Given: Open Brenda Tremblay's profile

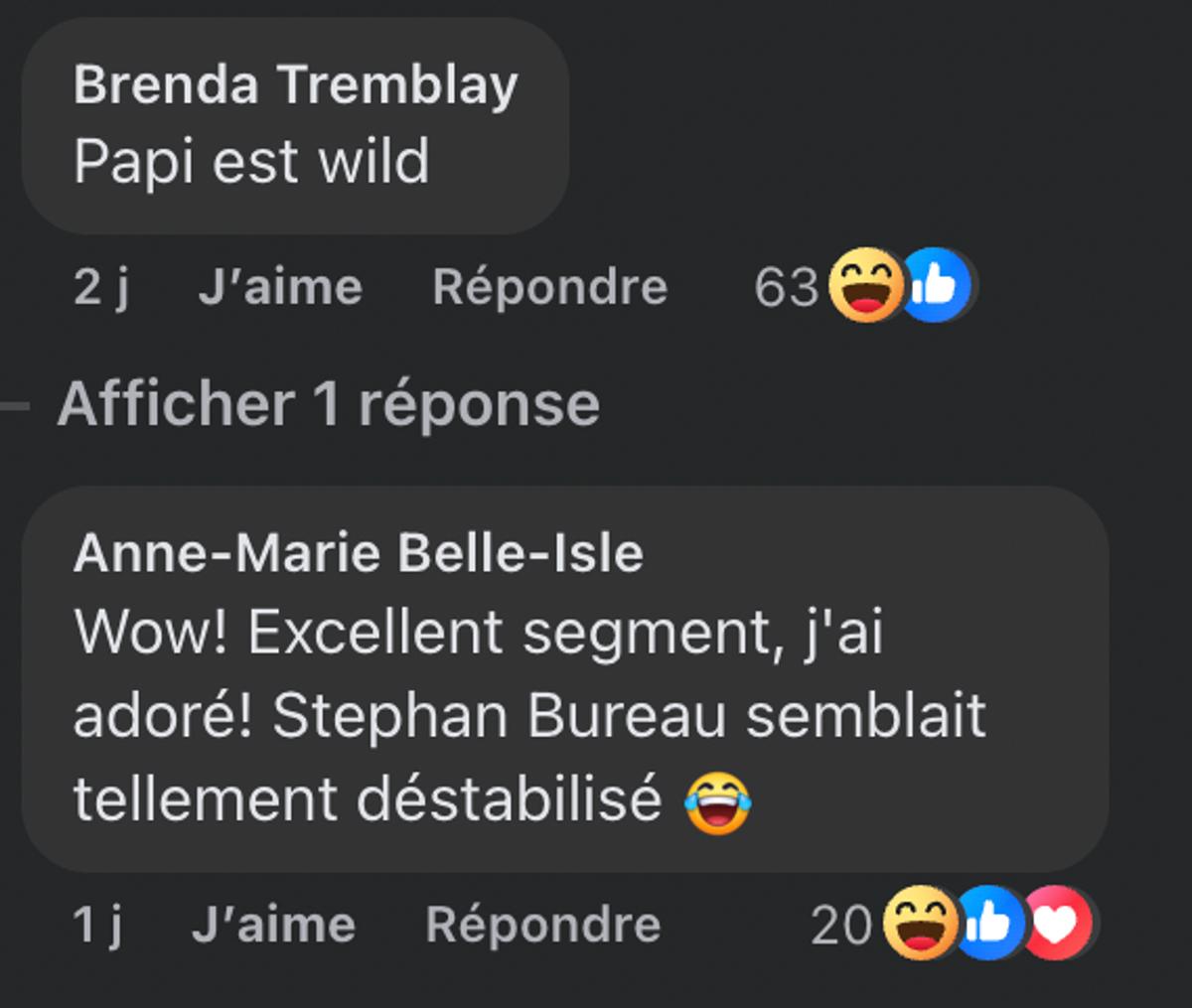Looking at the screenshot, I should click(x=296, y=84).
